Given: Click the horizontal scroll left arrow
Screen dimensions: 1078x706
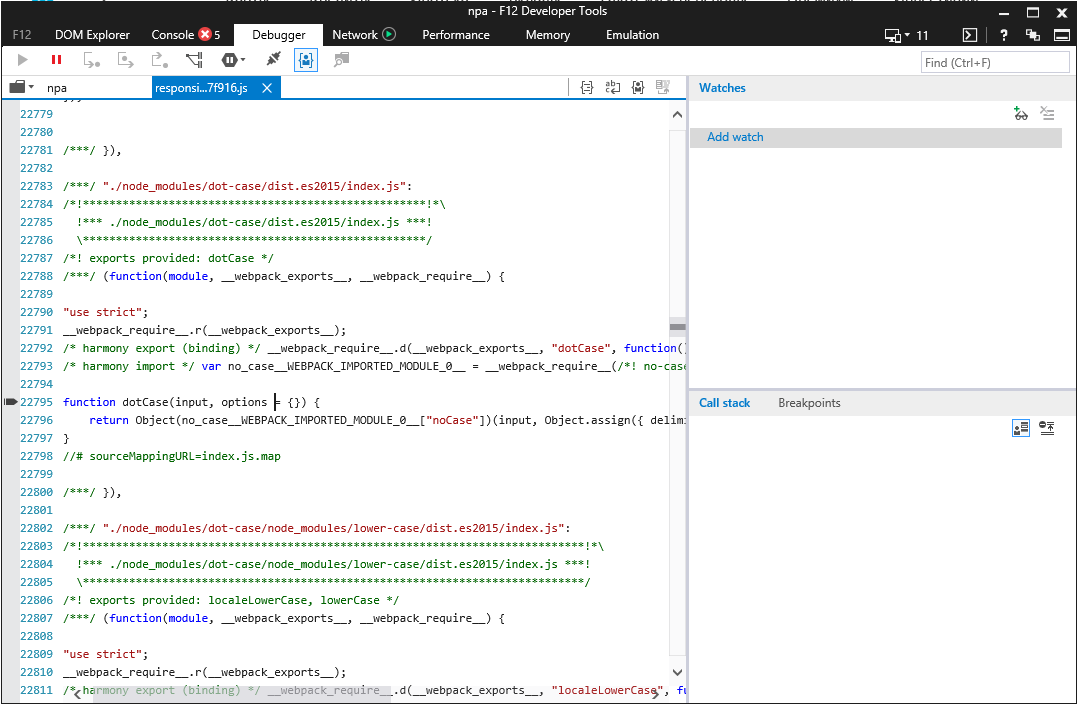Looking at the screenshot, I should (x=78, y=694).
